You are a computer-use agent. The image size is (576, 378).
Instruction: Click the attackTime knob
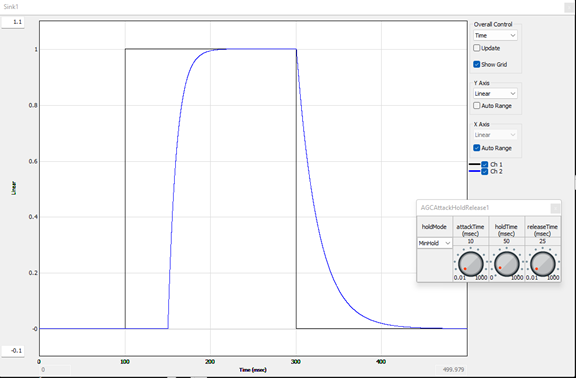[x=470, y=263]
